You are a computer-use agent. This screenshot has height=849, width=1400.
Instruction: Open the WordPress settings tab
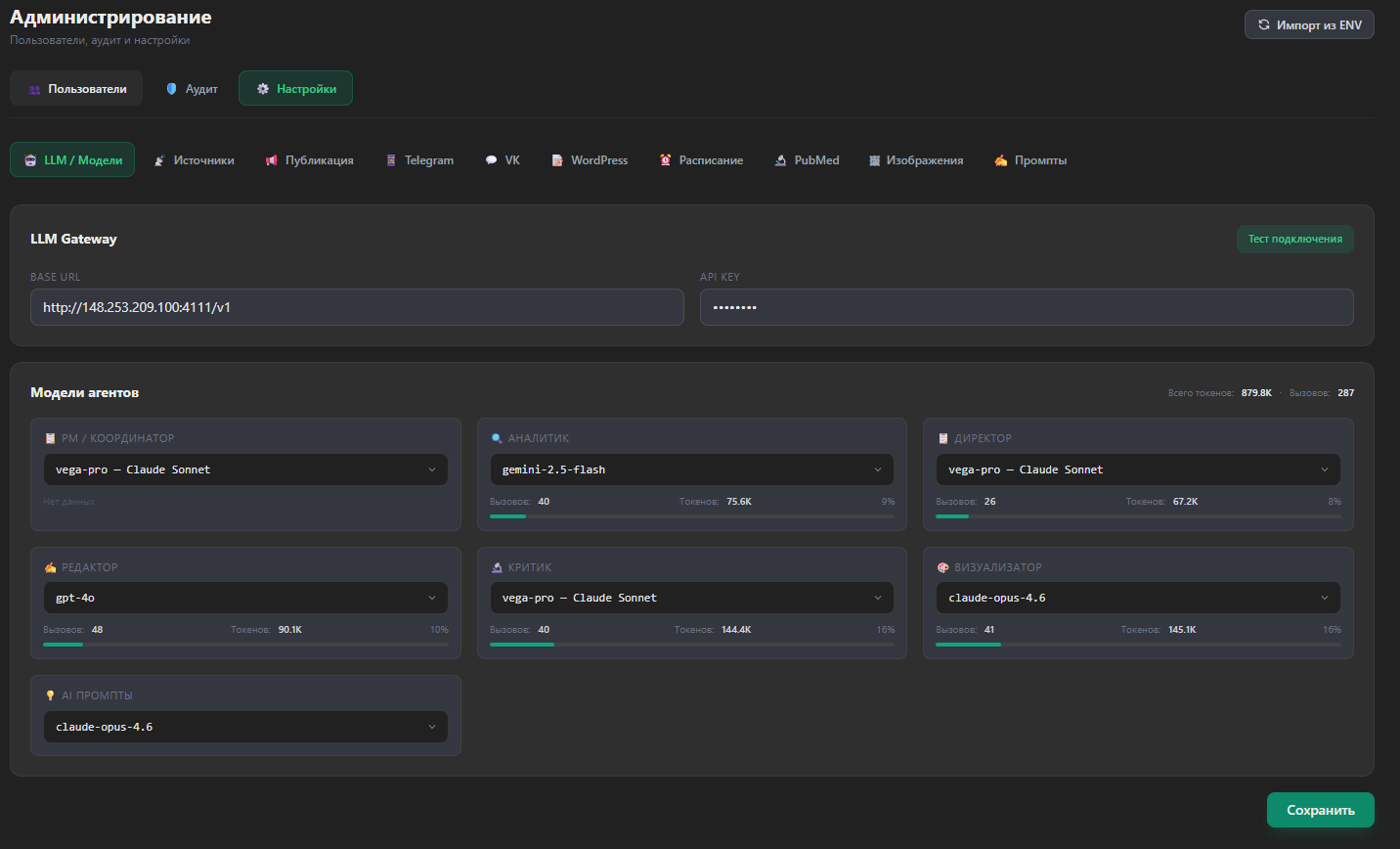pos(590,160)
